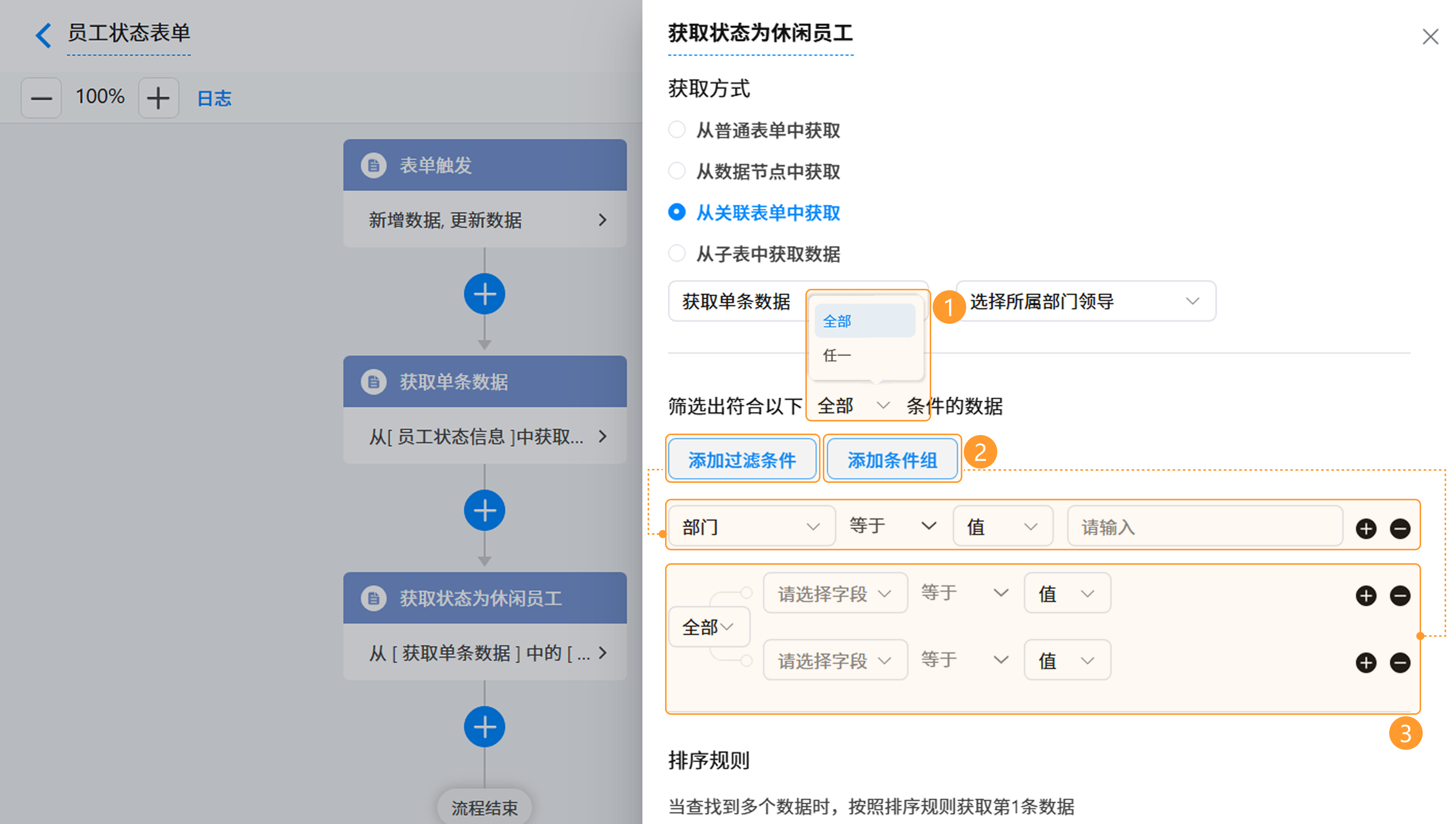Click the 员工状态表单 title text

point(129,33)
